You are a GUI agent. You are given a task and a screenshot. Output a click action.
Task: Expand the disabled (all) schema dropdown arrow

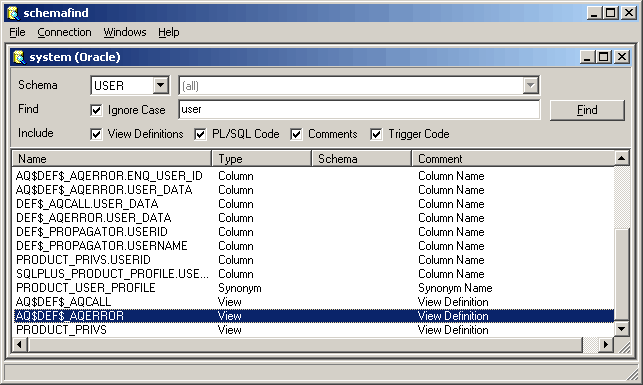point(530,86)
